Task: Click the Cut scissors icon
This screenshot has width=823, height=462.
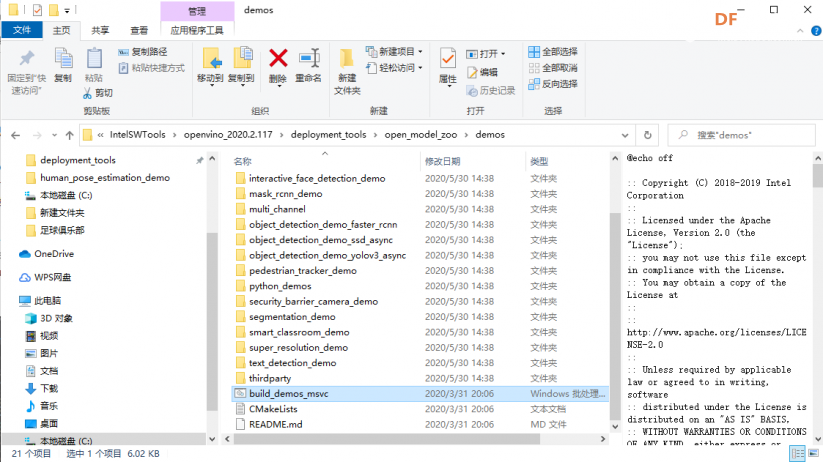Action: 88,93
